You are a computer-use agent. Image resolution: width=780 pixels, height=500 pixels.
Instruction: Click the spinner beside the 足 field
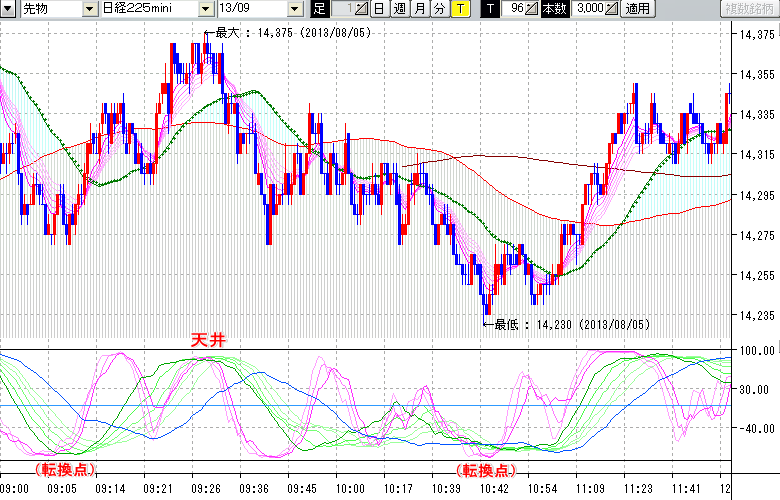click(x=363, y=9)
